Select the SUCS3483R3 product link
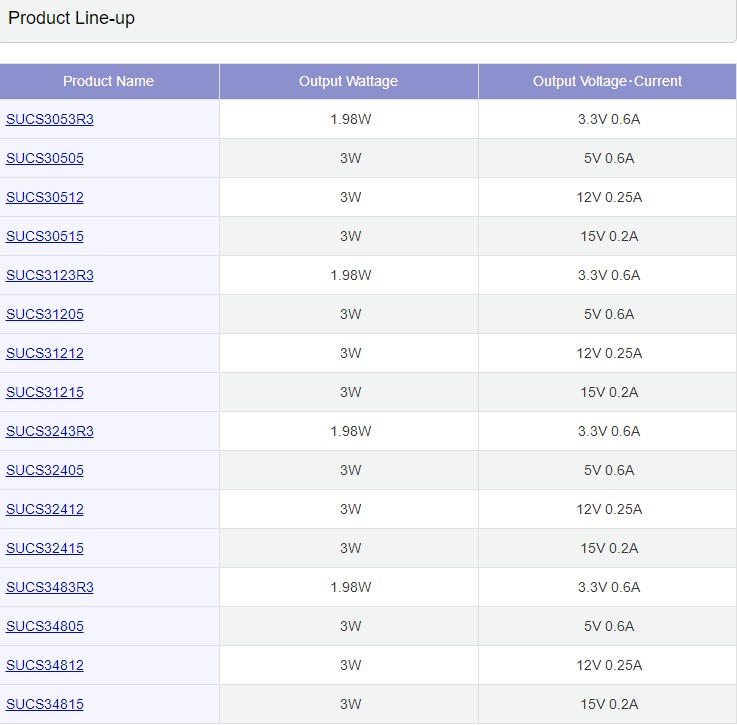The height and width of the screenshot is (725, 737). pos(50,587)
